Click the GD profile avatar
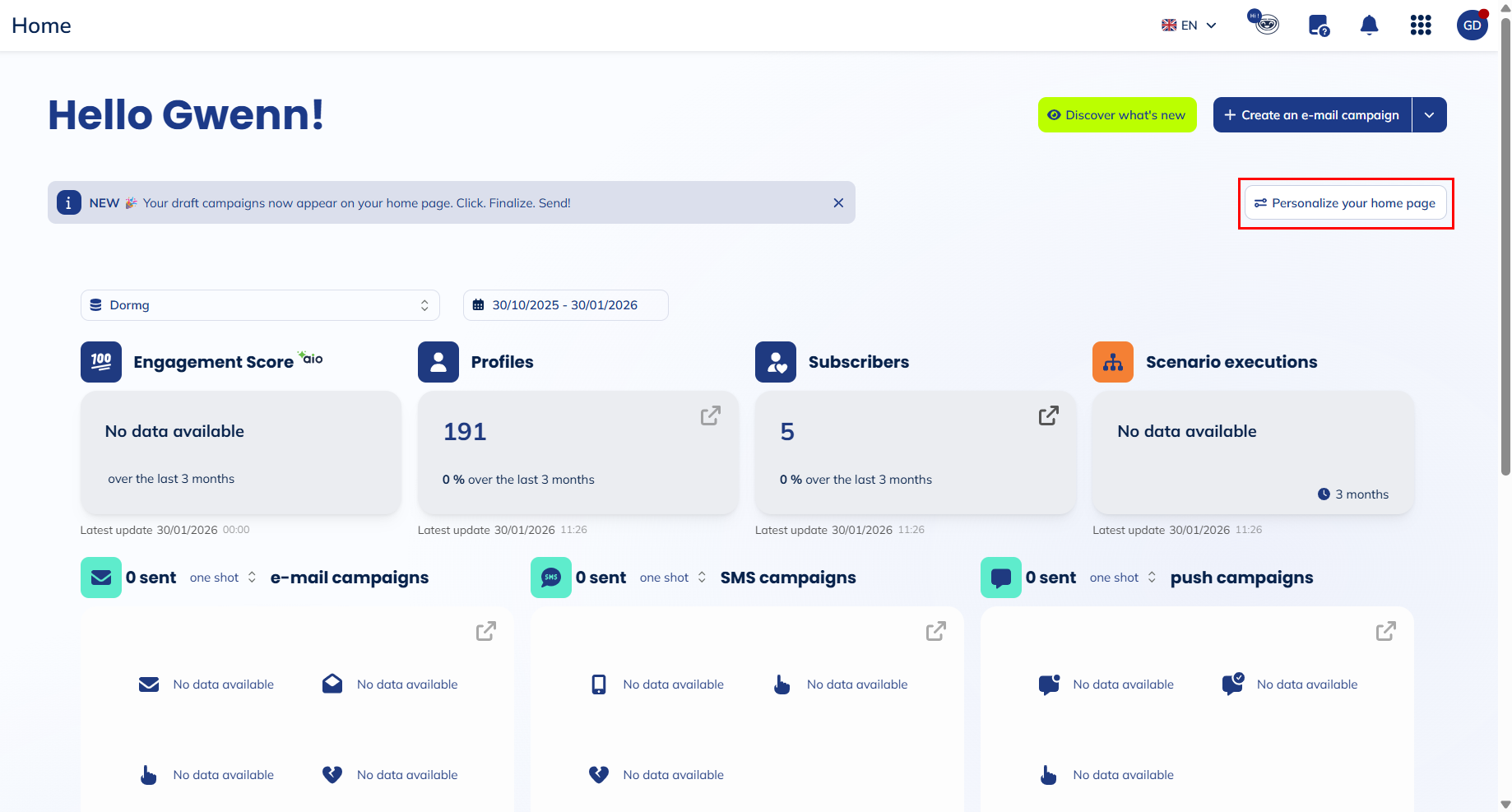Screen dimensions: 1512x812 point(1472,25)
